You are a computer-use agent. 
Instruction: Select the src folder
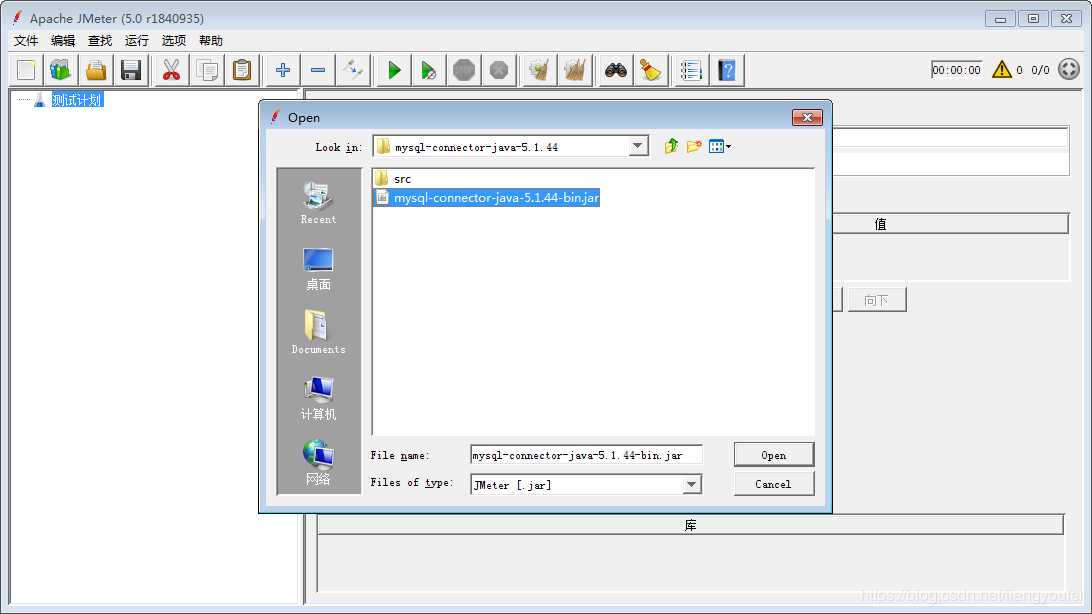point(393,179)
